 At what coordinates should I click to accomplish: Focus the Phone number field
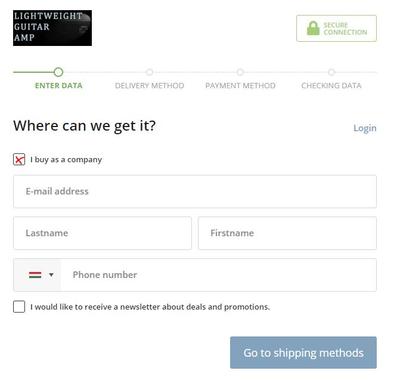click(x=219, y=275)
